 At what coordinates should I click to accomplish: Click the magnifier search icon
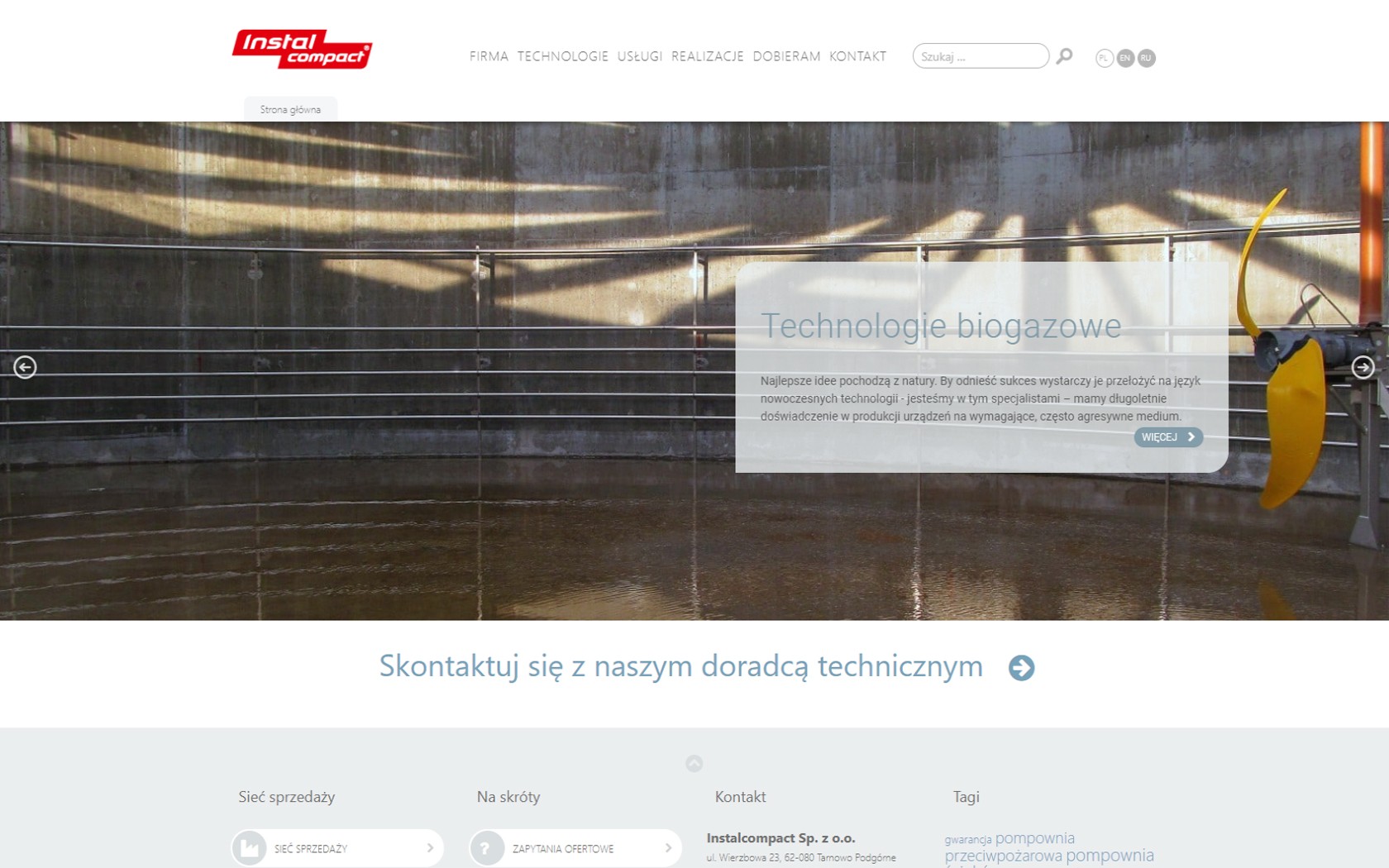(1065, 56)
